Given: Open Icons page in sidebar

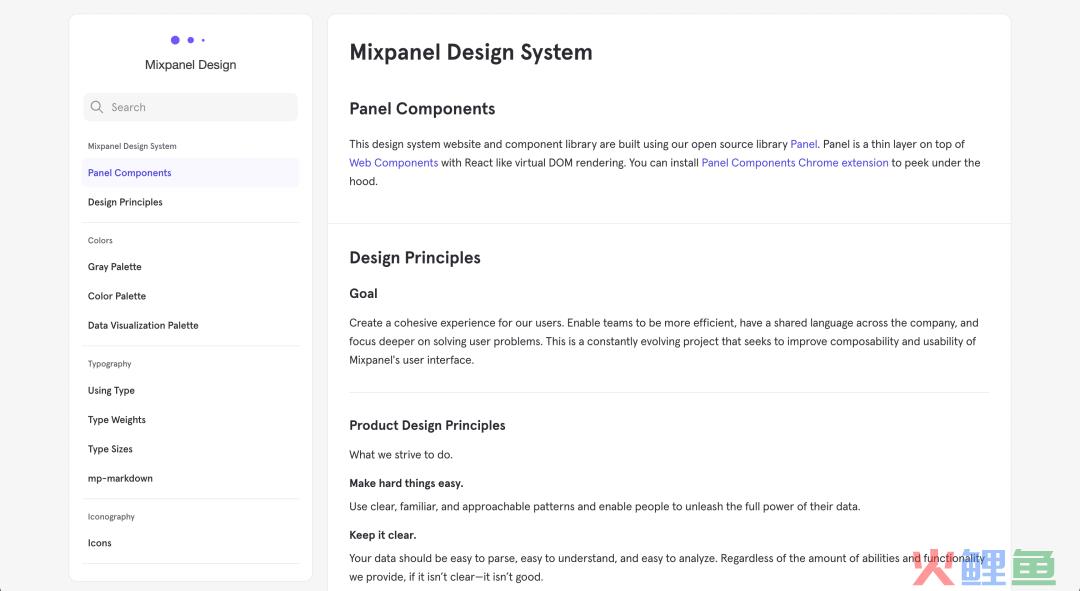Looking at the screenshot, I should [191, 543].
